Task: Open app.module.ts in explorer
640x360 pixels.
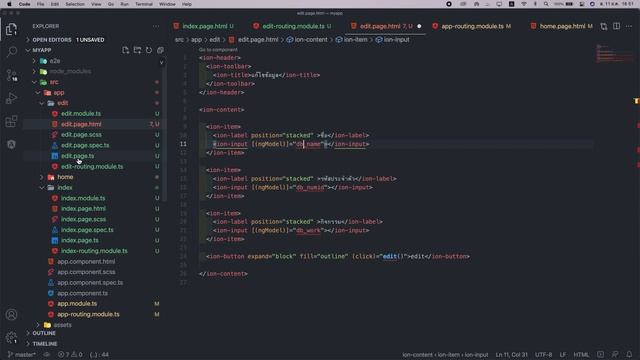Action: 77,304
